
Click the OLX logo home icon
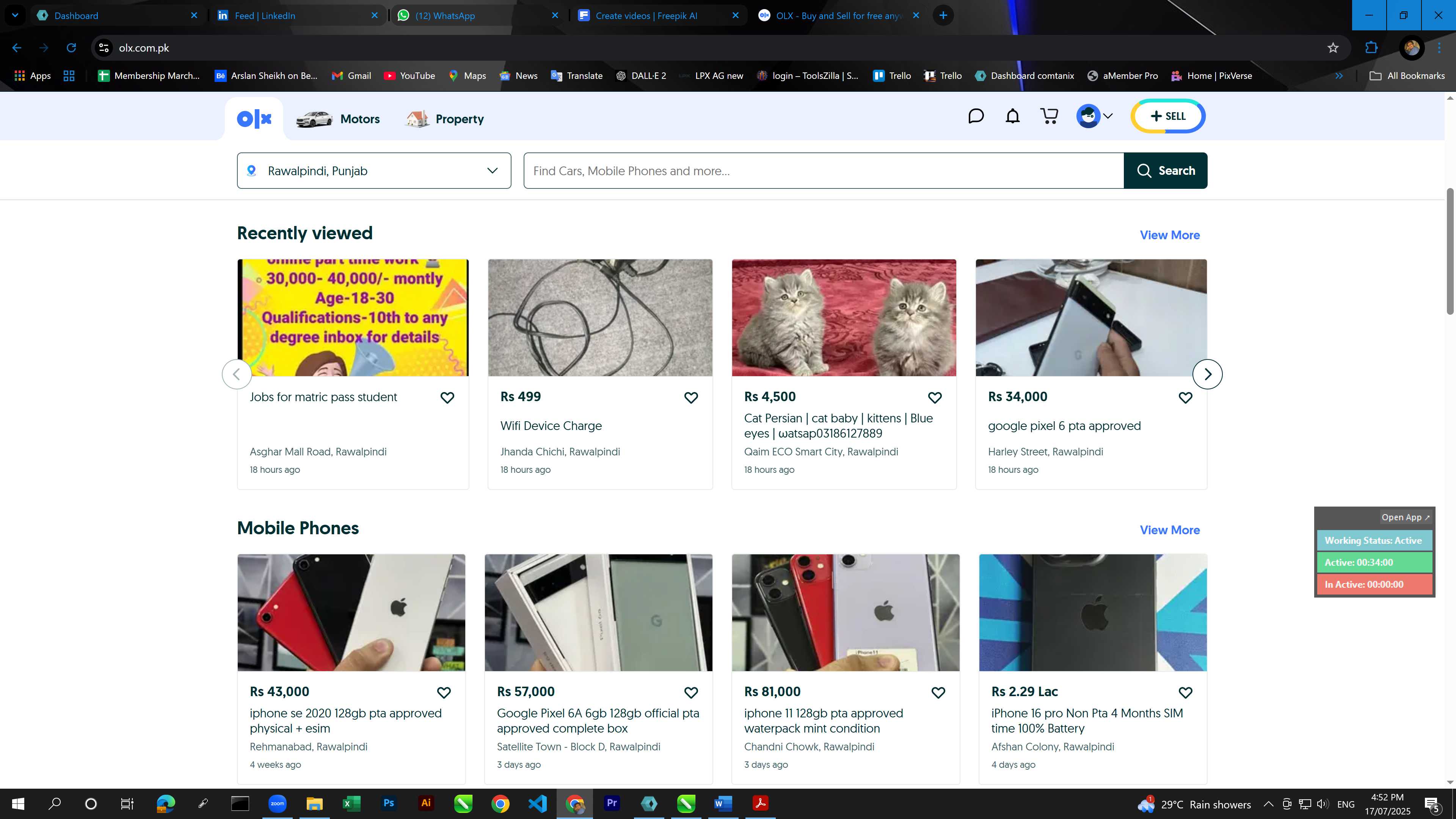254,119
